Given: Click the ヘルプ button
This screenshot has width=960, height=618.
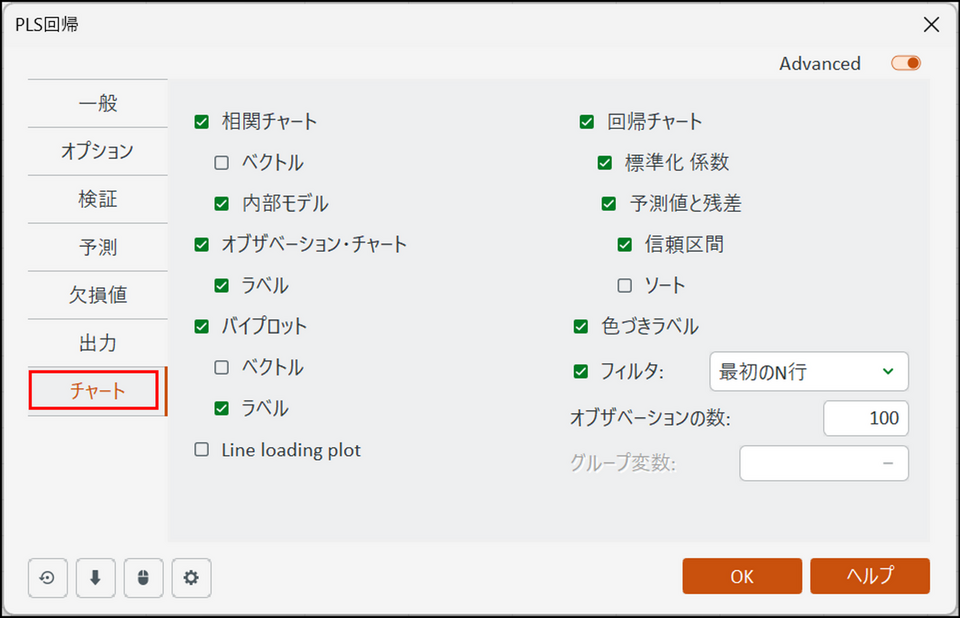Looking at the screenshot, I should pyautogui.click(x=870, y=576).
